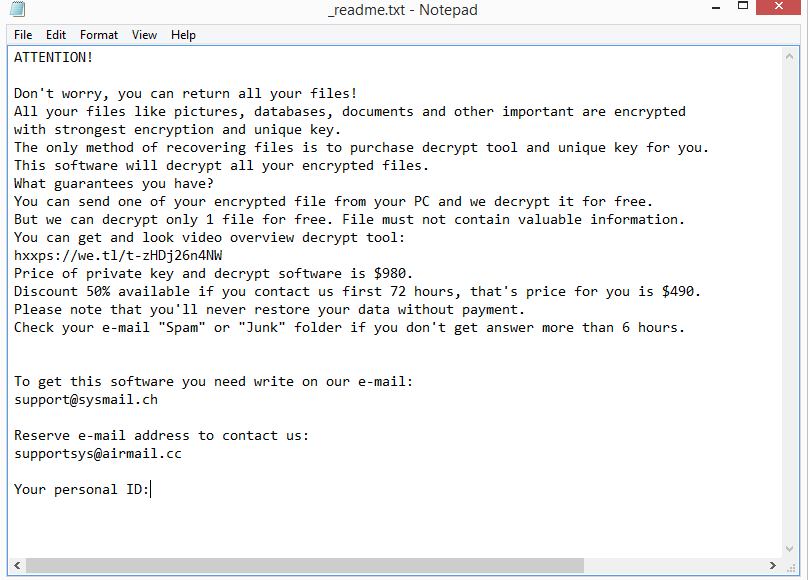Open the File menu
Image resolution: width=808 pixels, height=580 pixels.
pos(23,35)
